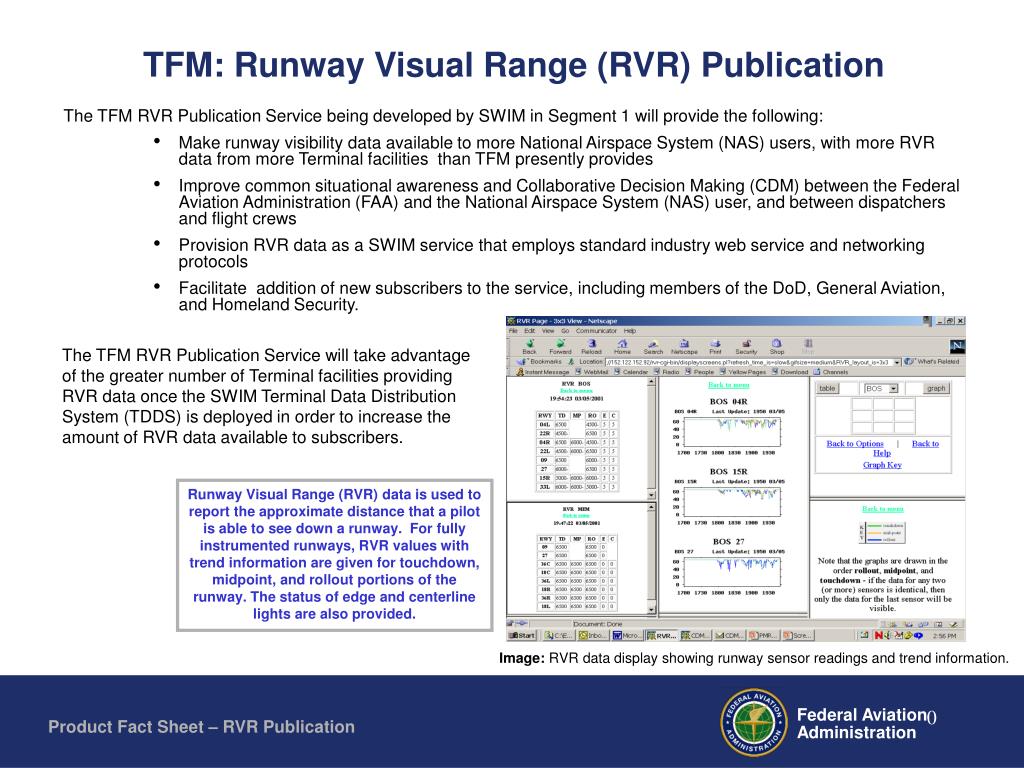Viewport: 1024px width, 768px height.
Task: Click What's Related button
Action: [932, 361]
